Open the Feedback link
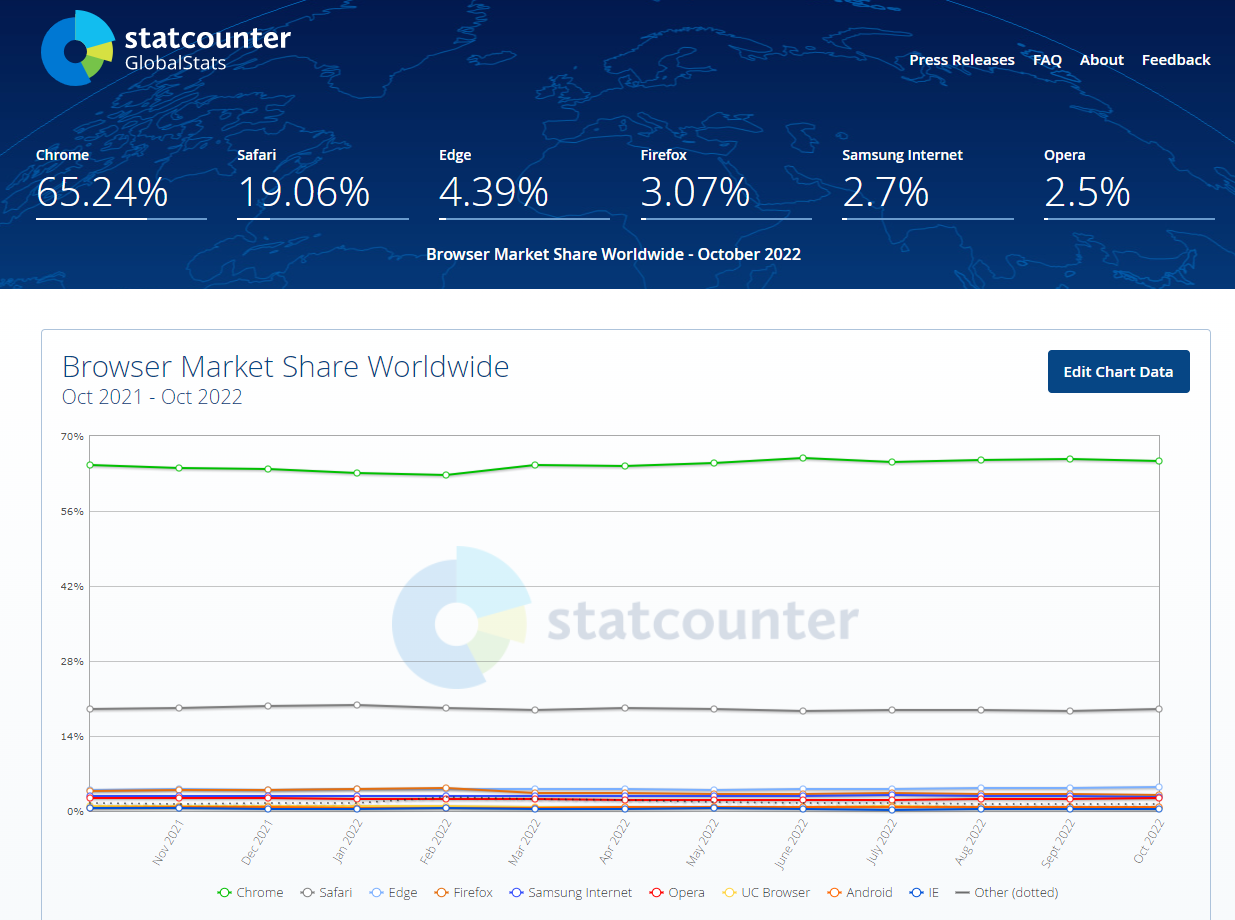1235x920 pixels. (1176, 60)
